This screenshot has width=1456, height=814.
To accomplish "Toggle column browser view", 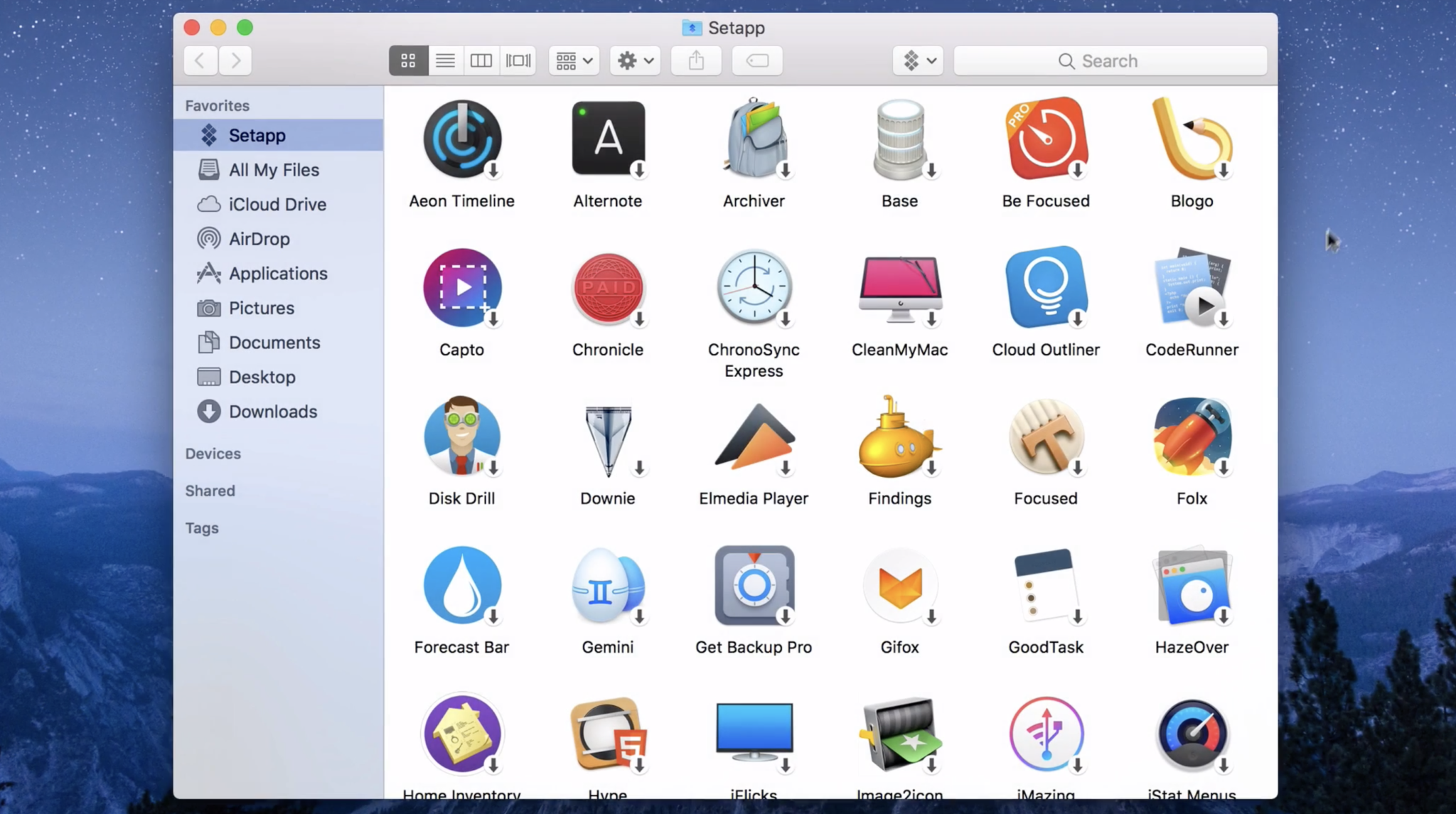I will click(480, 60).
